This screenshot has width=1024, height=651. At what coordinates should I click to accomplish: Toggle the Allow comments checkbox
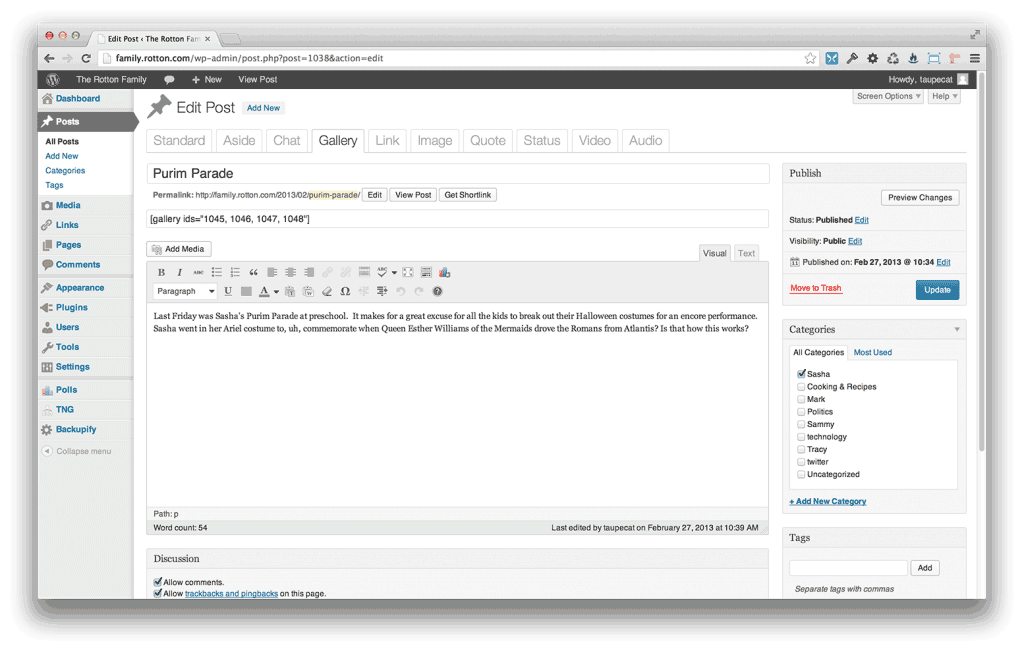coord(158,582)
